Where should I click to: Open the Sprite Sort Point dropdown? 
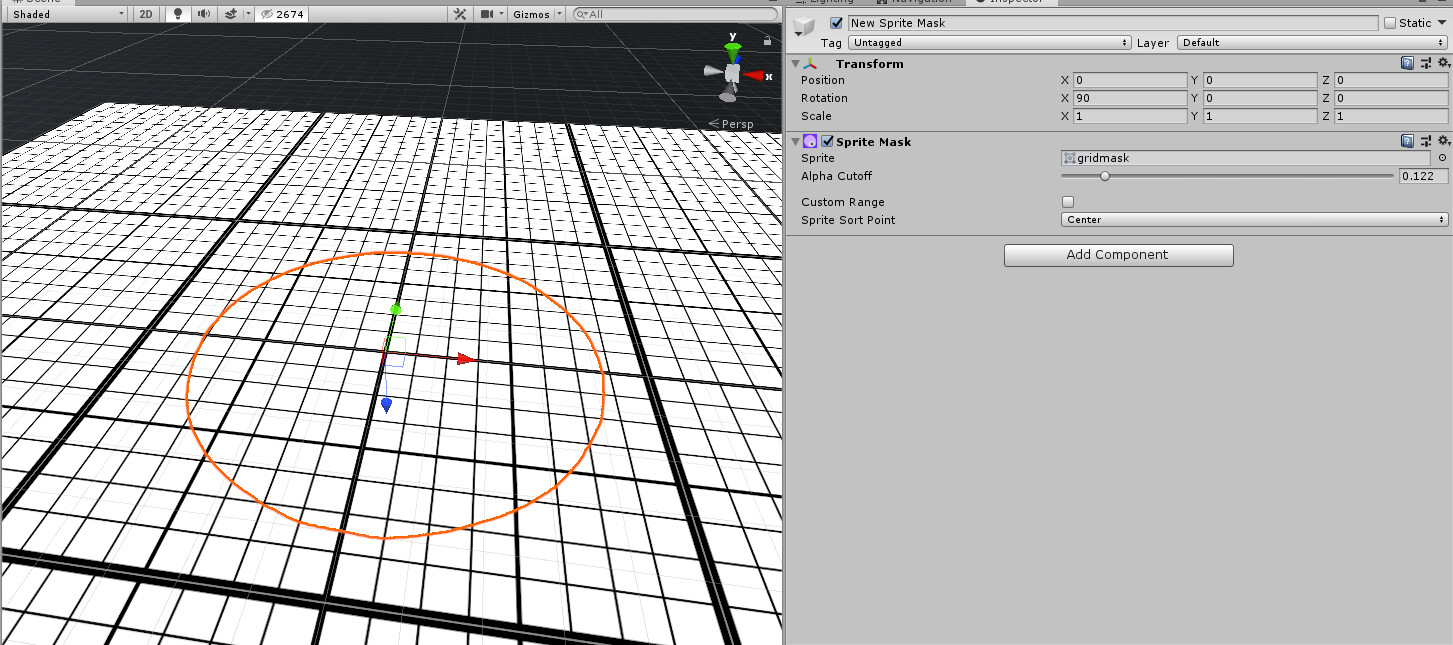click(x=1254, y=220)
